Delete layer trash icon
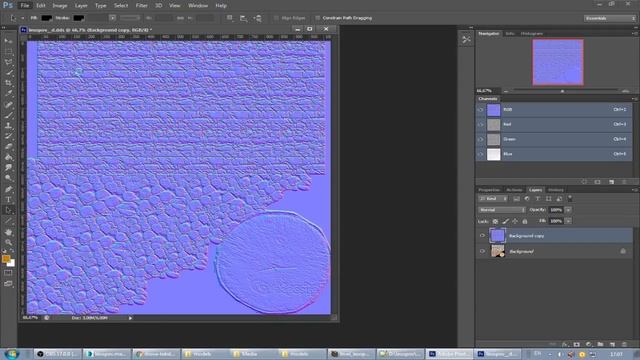Viewport: 640px width, 360px height. (x=624, y=344)
